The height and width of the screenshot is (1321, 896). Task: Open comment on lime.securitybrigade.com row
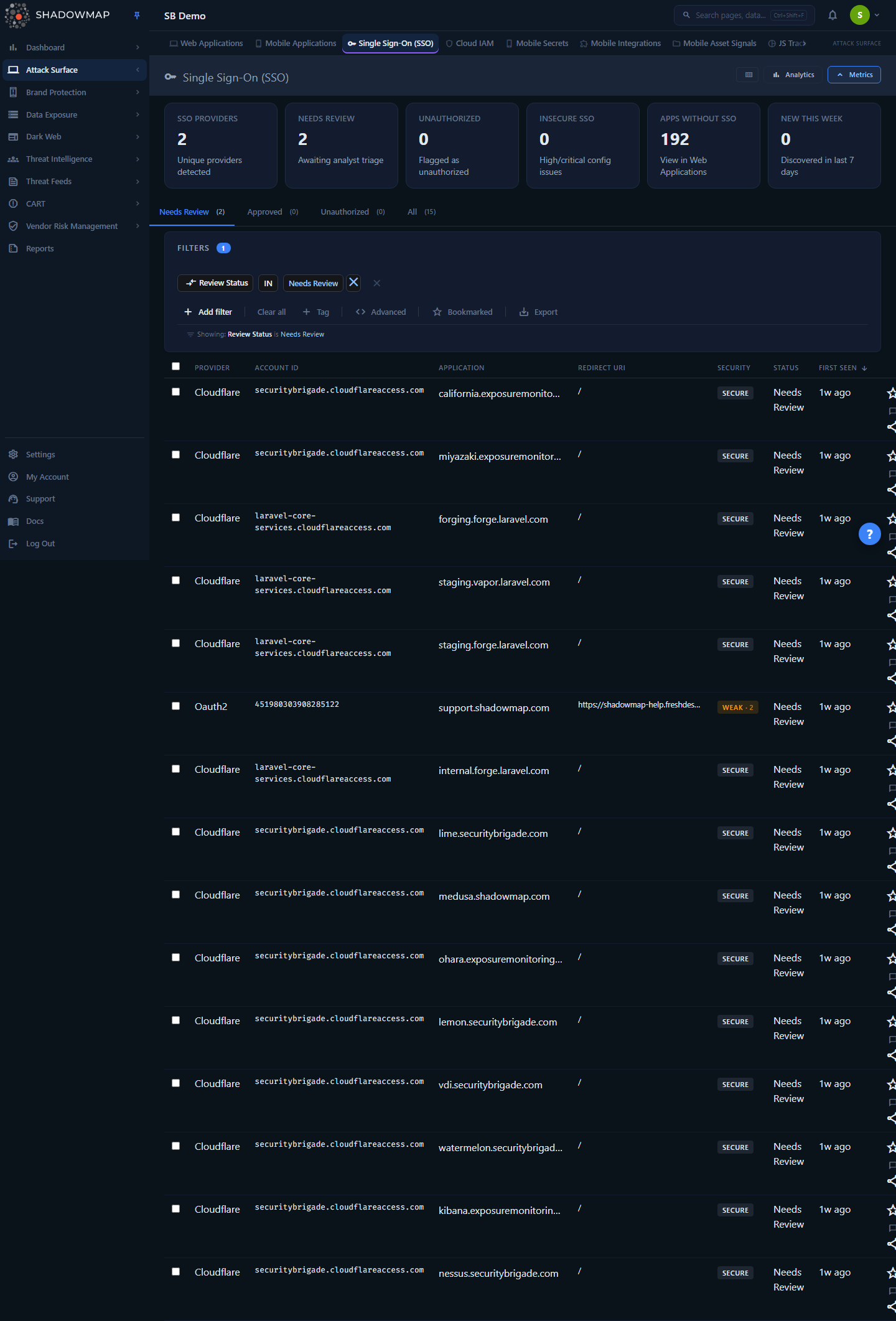pos(892,851)
